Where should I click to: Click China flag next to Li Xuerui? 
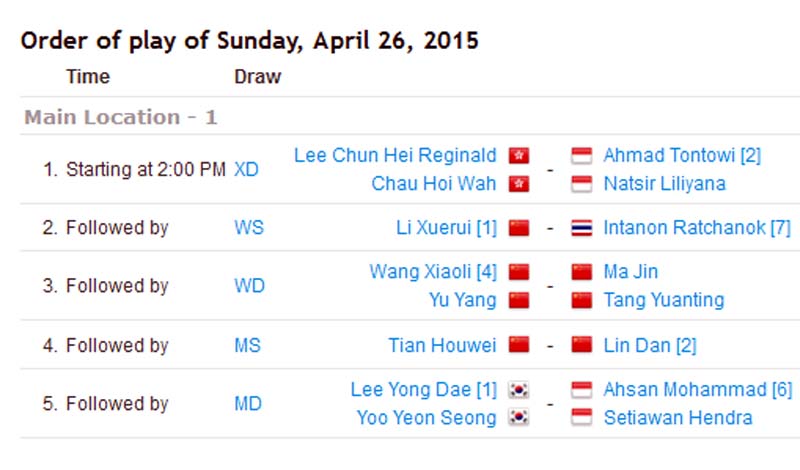[518, 228]
